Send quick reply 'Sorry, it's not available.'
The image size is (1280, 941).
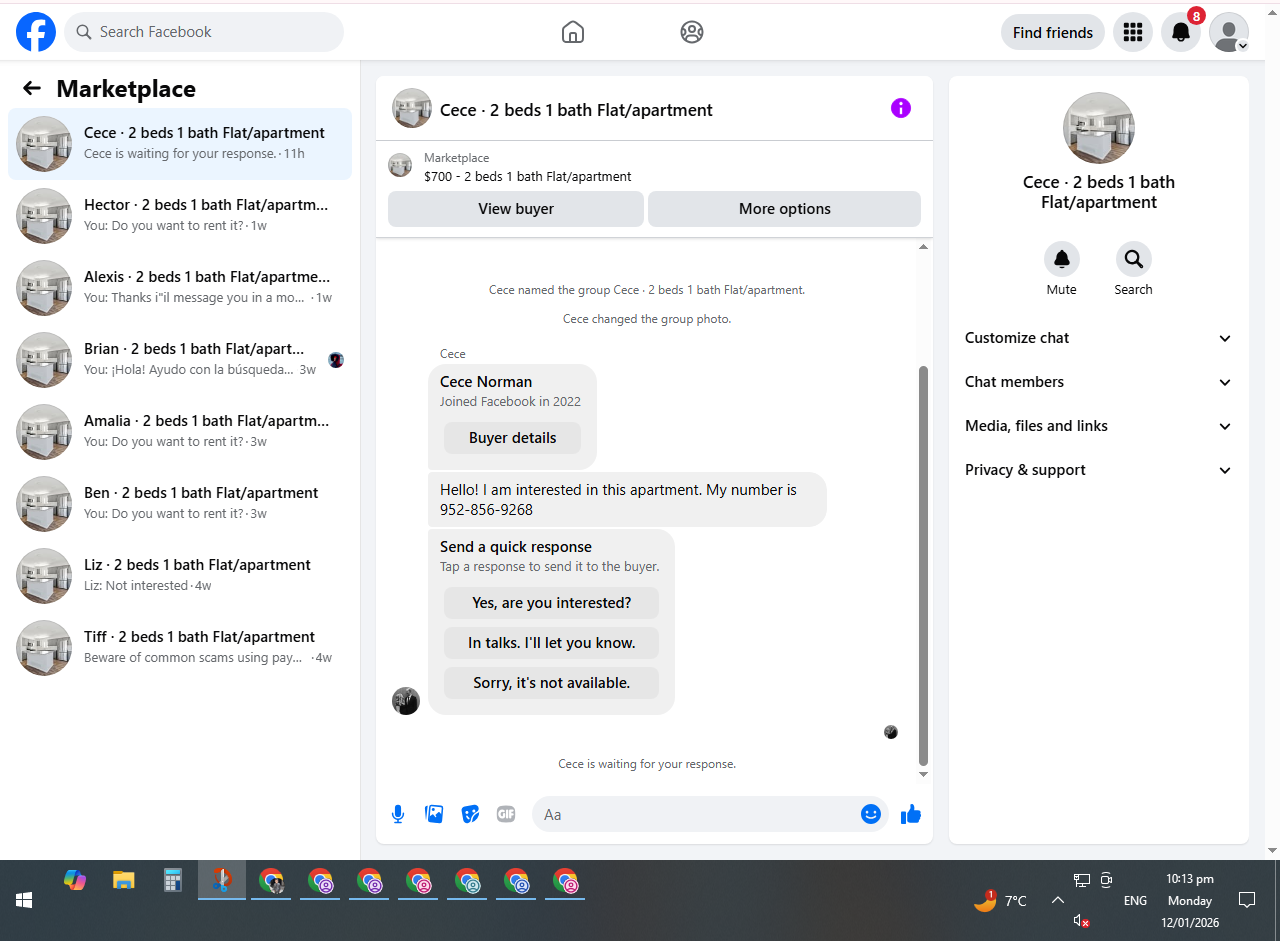click(551, 683)
